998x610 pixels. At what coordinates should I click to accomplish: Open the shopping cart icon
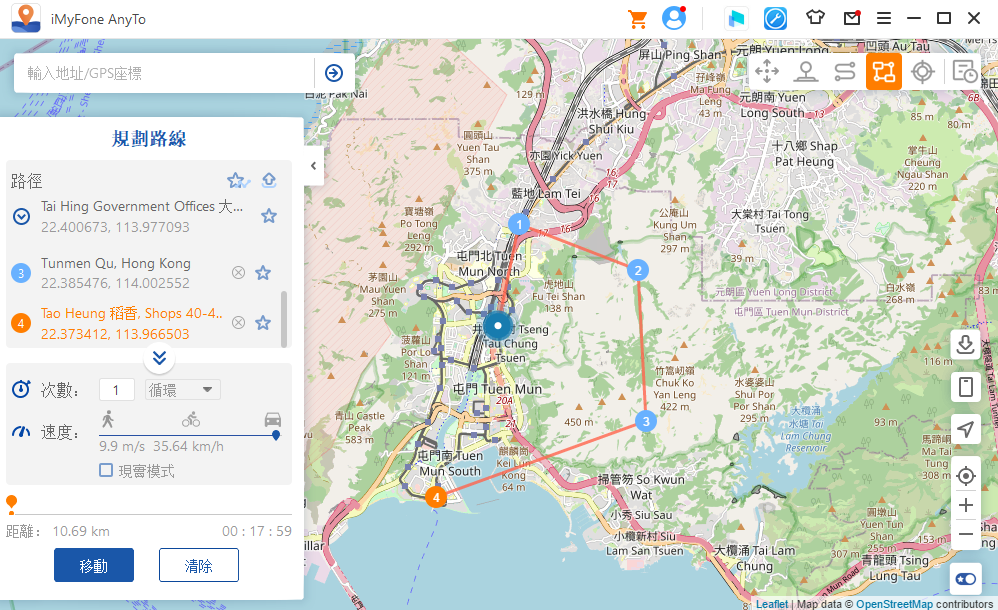click(637, 19)
